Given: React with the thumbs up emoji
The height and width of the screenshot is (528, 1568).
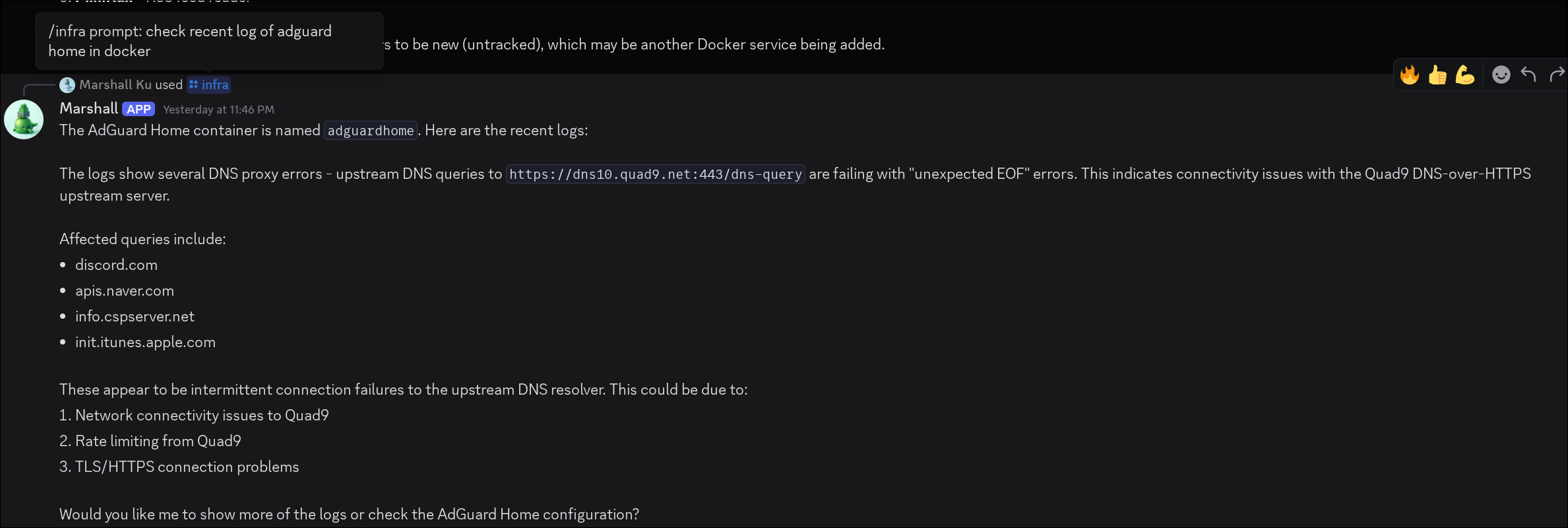Looking at the screenshot, I should tap(1437, 75).
